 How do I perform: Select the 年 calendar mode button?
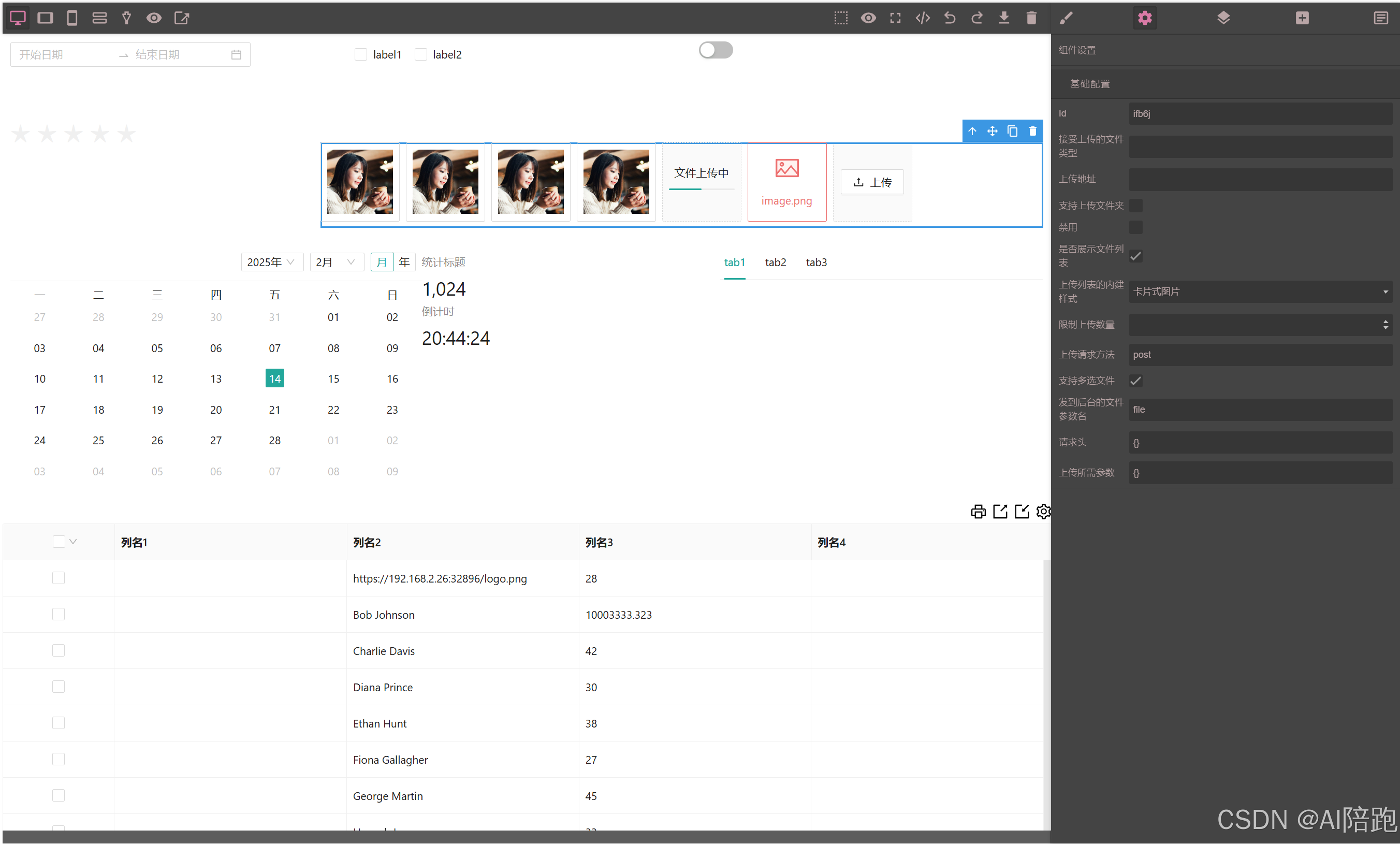[x=404, y=262]
